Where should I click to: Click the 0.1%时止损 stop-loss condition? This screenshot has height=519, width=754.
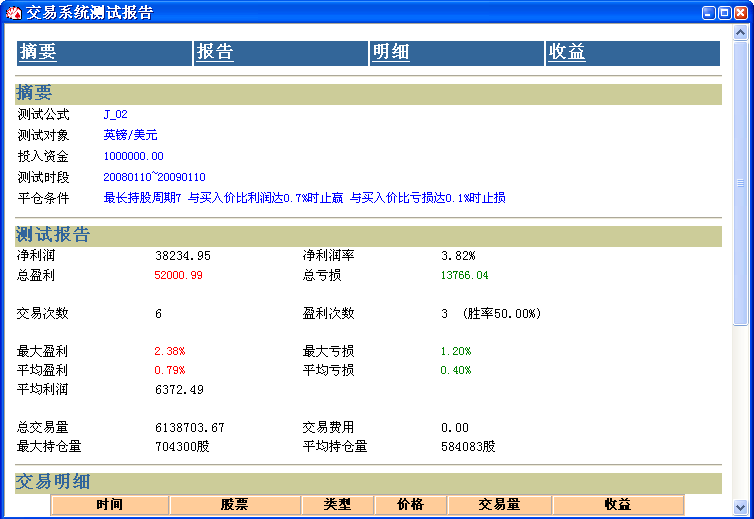point(475,198)
